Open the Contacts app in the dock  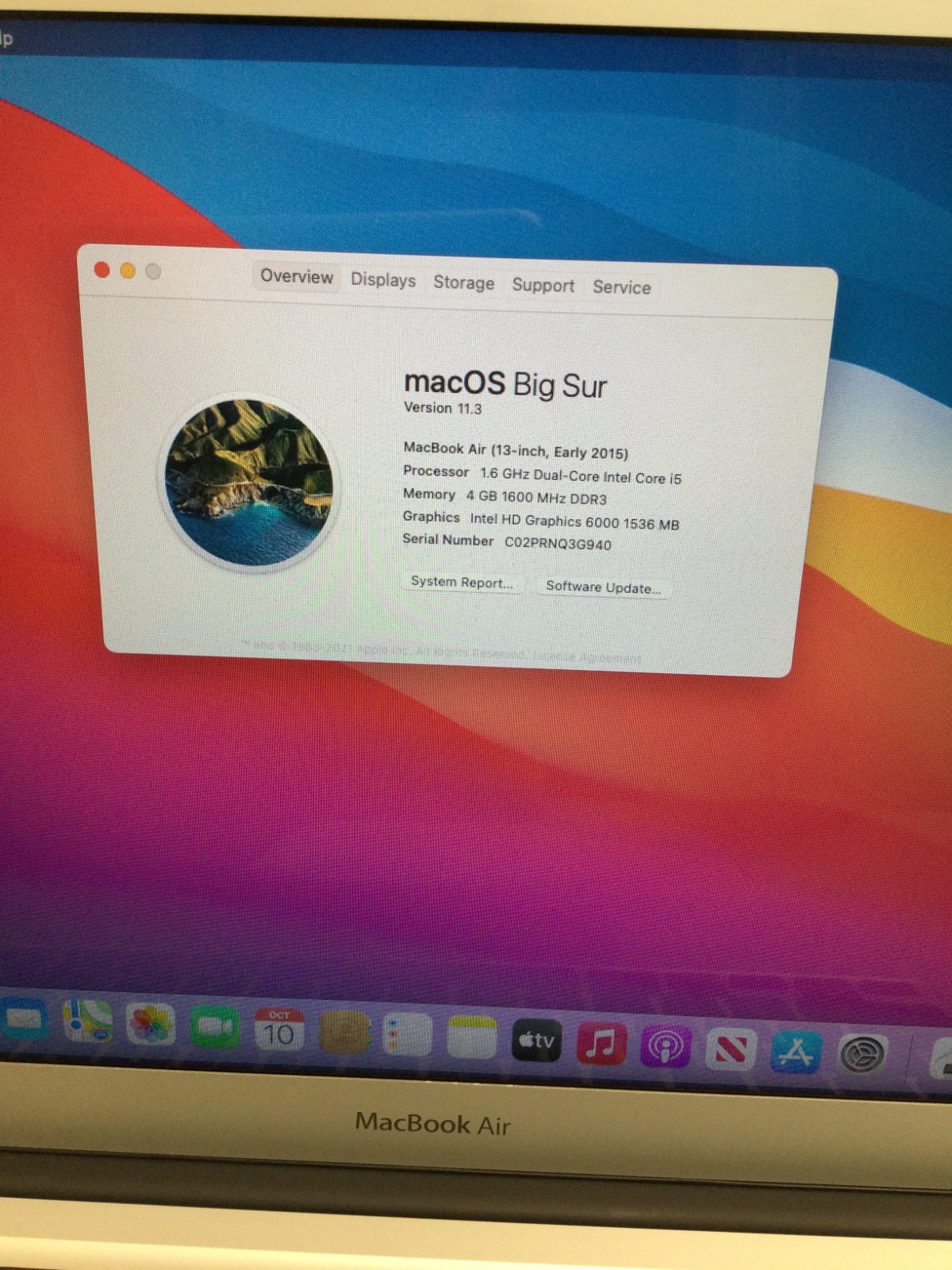coord(345,1033)
